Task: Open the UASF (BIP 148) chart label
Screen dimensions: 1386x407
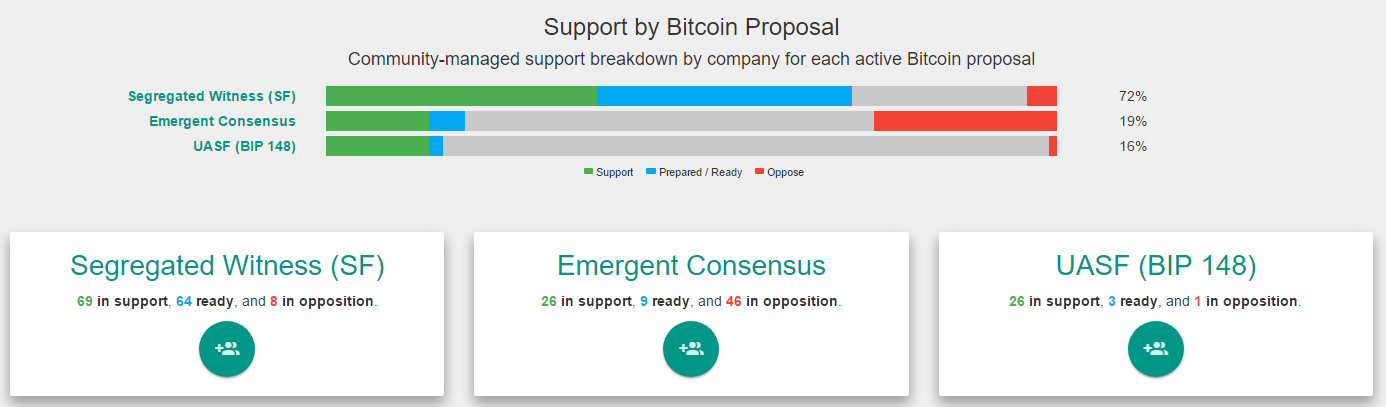Action: 244,146
